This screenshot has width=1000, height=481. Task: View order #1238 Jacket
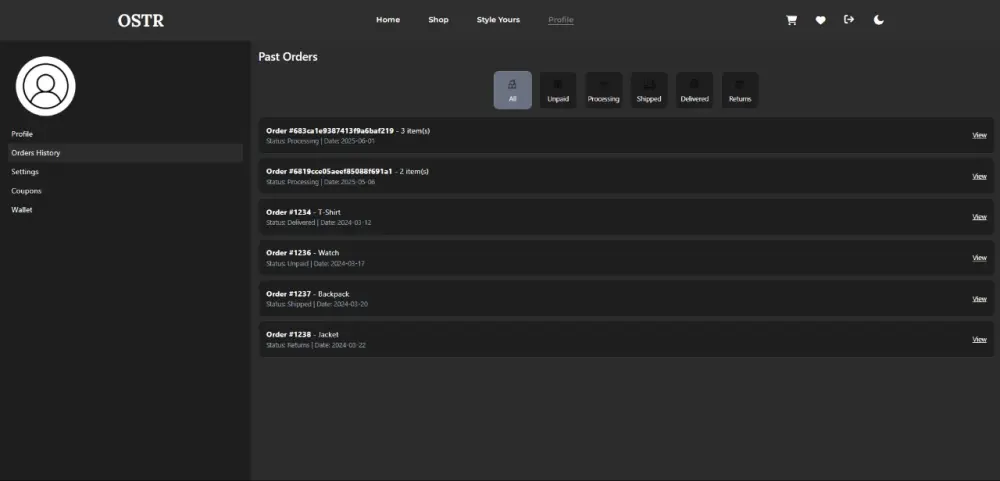979,339
